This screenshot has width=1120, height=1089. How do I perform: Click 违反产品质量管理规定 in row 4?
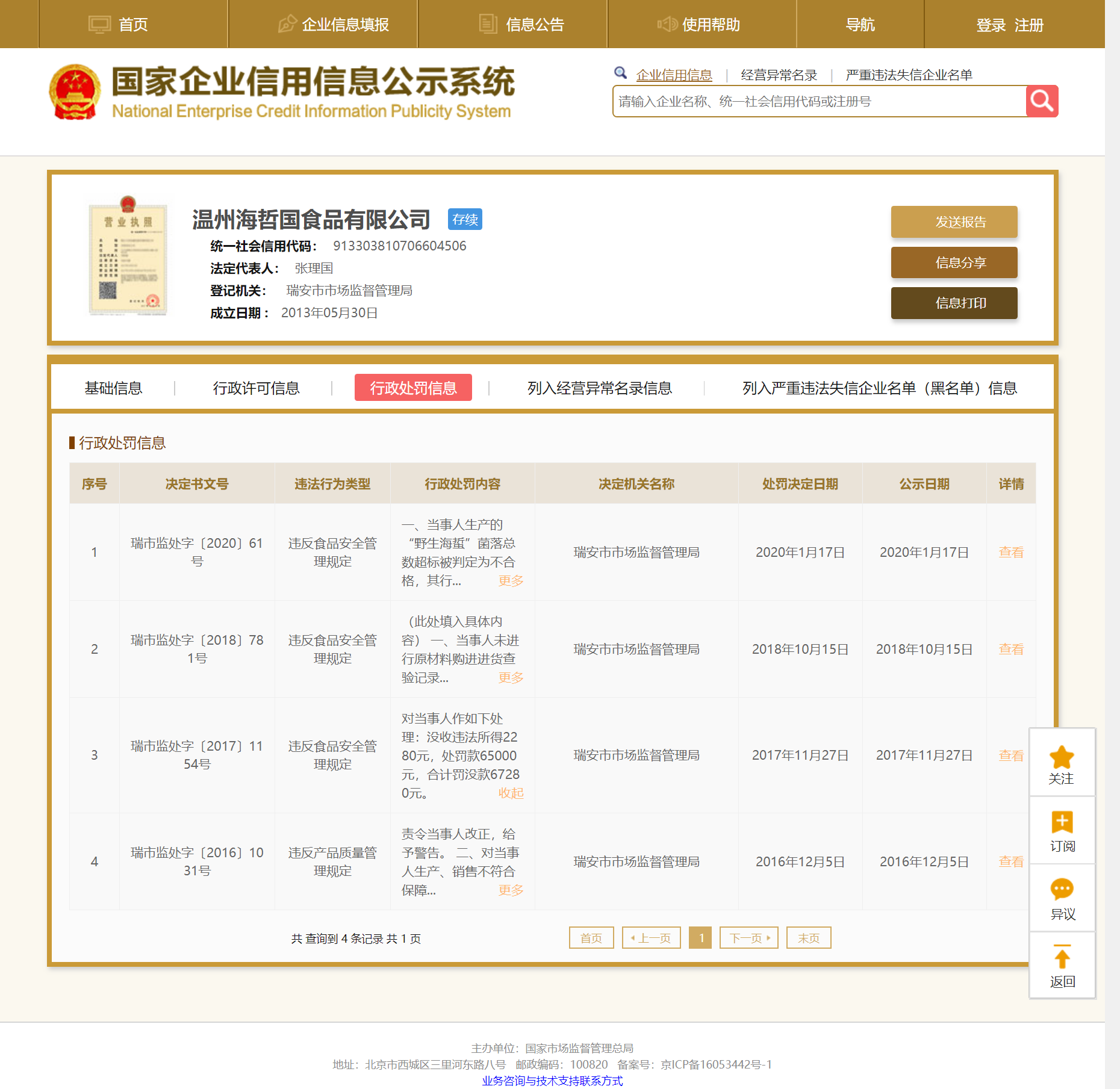click(x=332, y=862)
